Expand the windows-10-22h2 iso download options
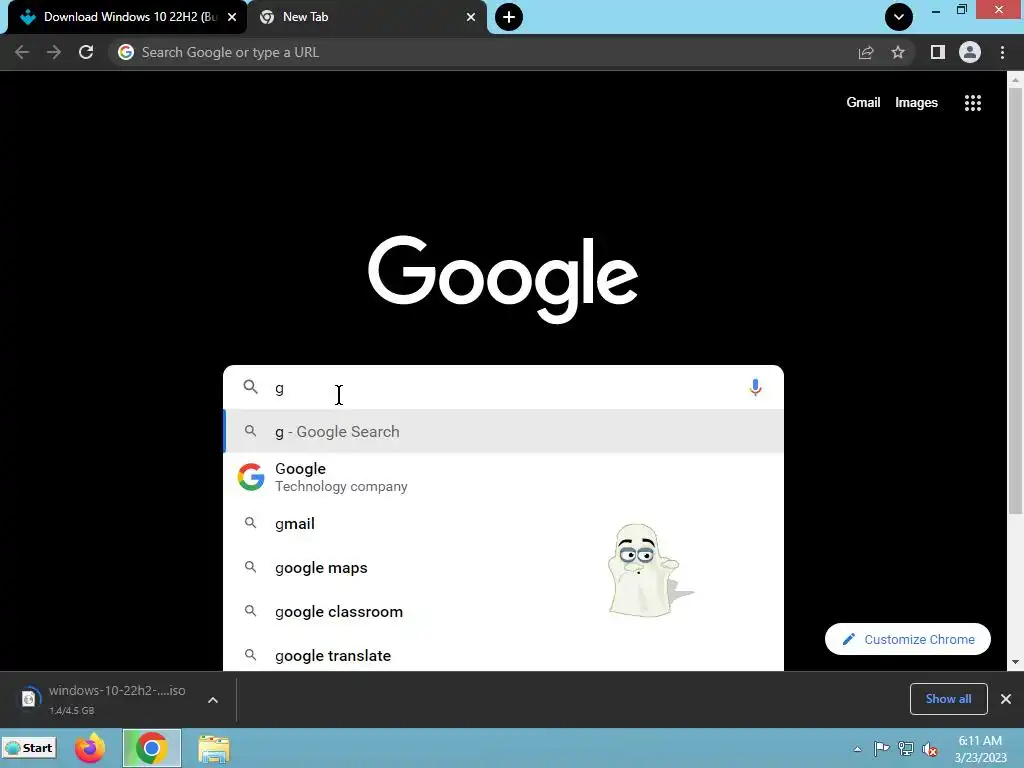 tap(213, 700)
